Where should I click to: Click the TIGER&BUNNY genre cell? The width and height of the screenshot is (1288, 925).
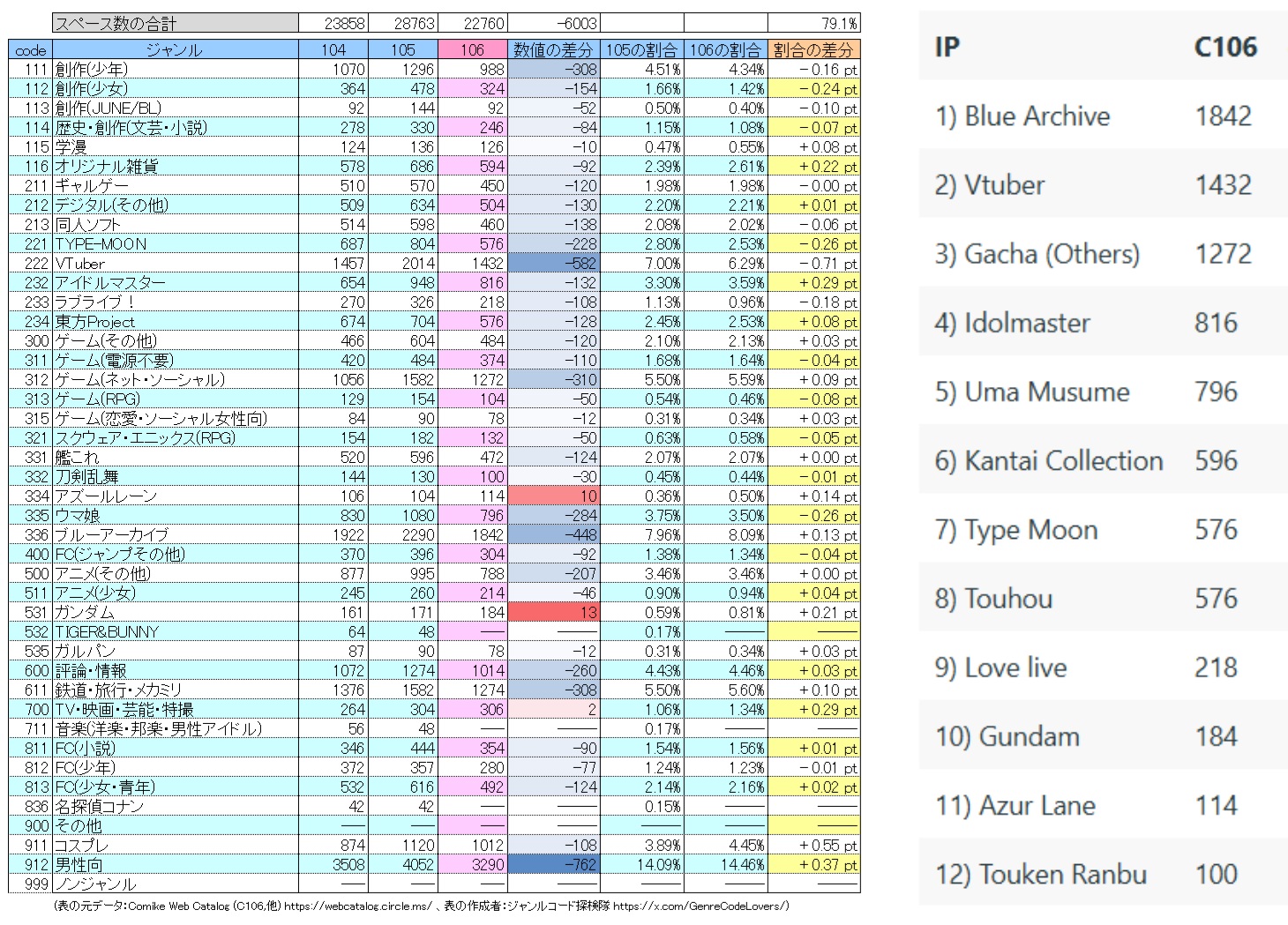click(175, 631)
